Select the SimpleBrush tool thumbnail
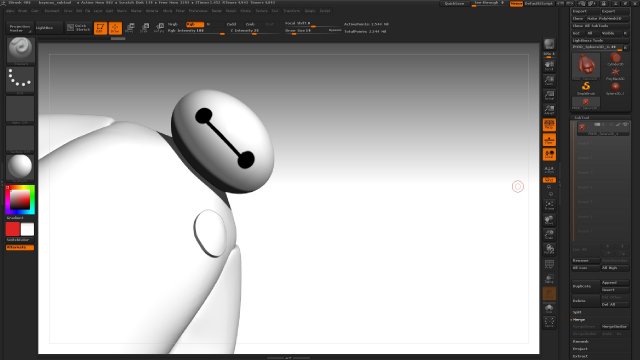This screenshot has height=360, width=640. (x=586, y=88)
